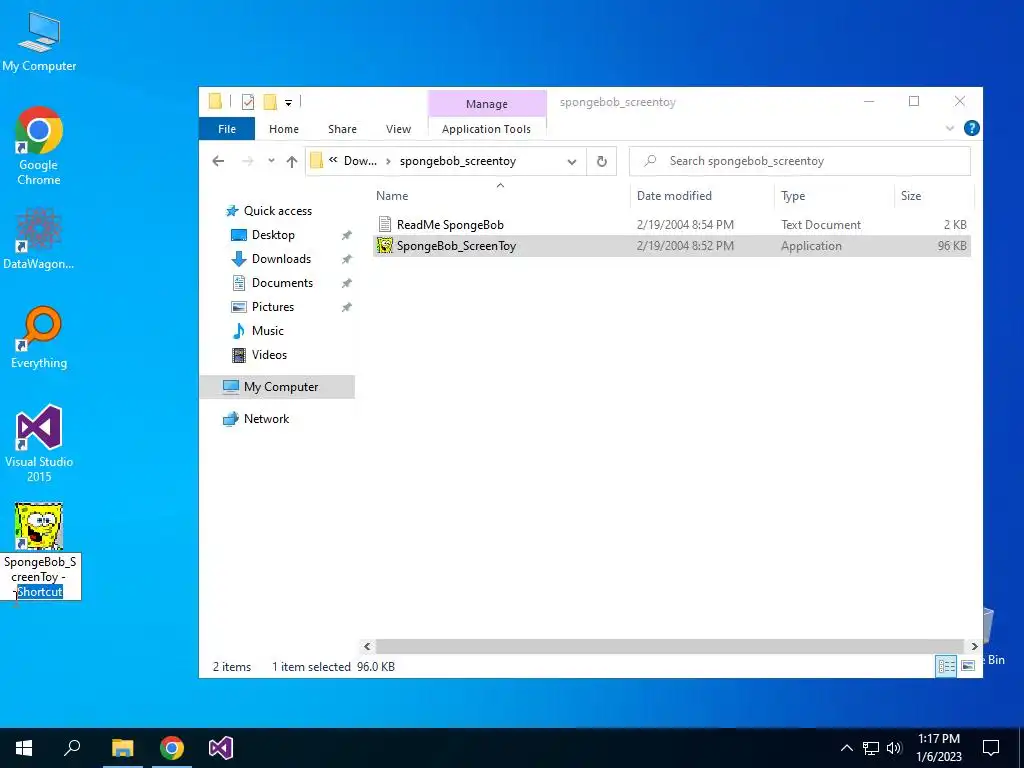Click the Visual Studio taskbar icon
The height and width of the screenshot is (768, 1024).
point(221,748)
